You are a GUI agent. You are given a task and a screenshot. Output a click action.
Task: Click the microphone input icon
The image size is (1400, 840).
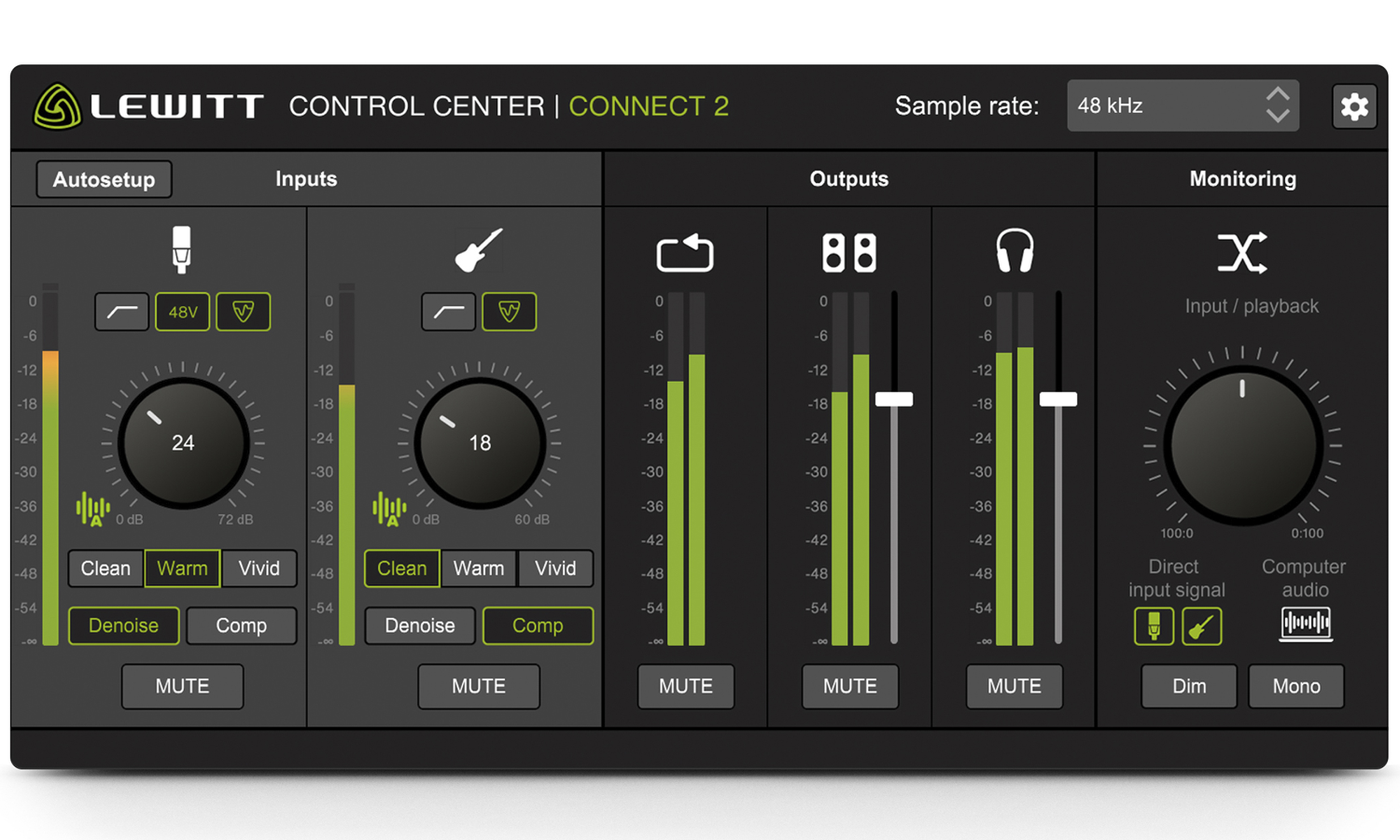tap(182, 250)
